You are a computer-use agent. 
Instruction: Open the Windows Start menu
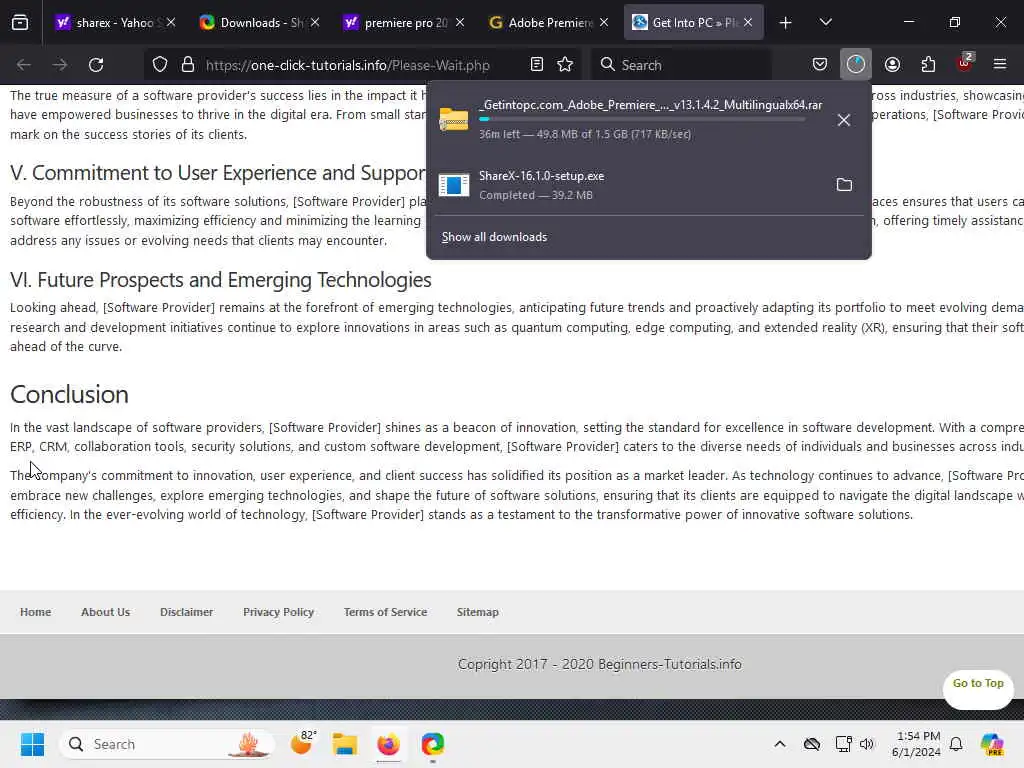(x=32, y=744)
